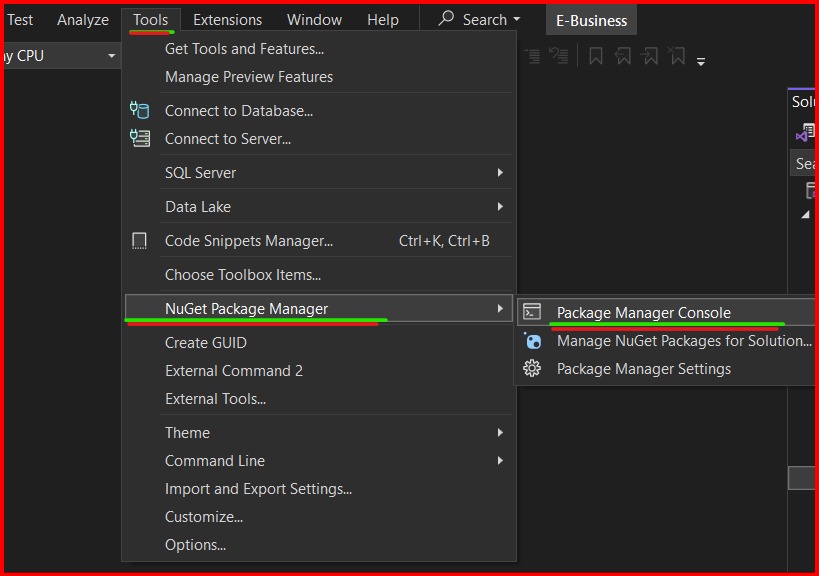Image resolution: width=819 pixels, height=576 pixels.
Task: Go to previous bookmark toolbar icon
Action: pyautogui.click(x=622, y=57)
